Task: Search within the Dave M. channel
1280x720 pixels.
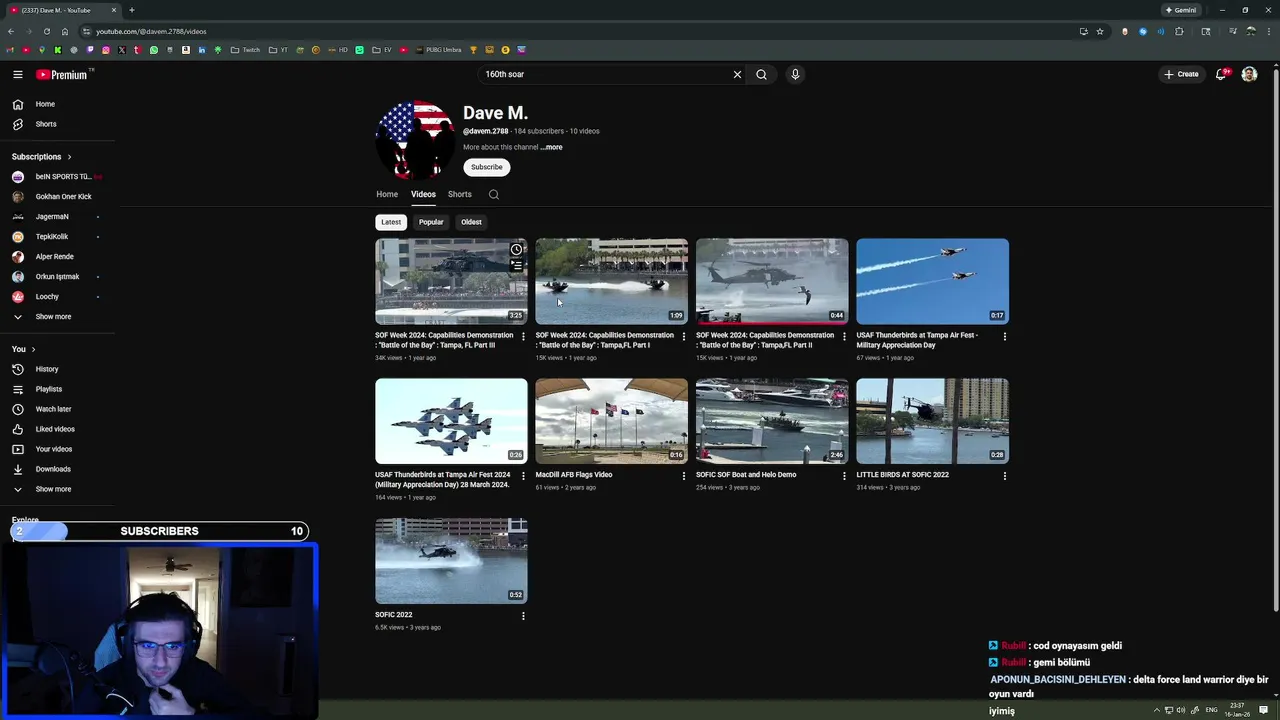Action: (493, 194)
